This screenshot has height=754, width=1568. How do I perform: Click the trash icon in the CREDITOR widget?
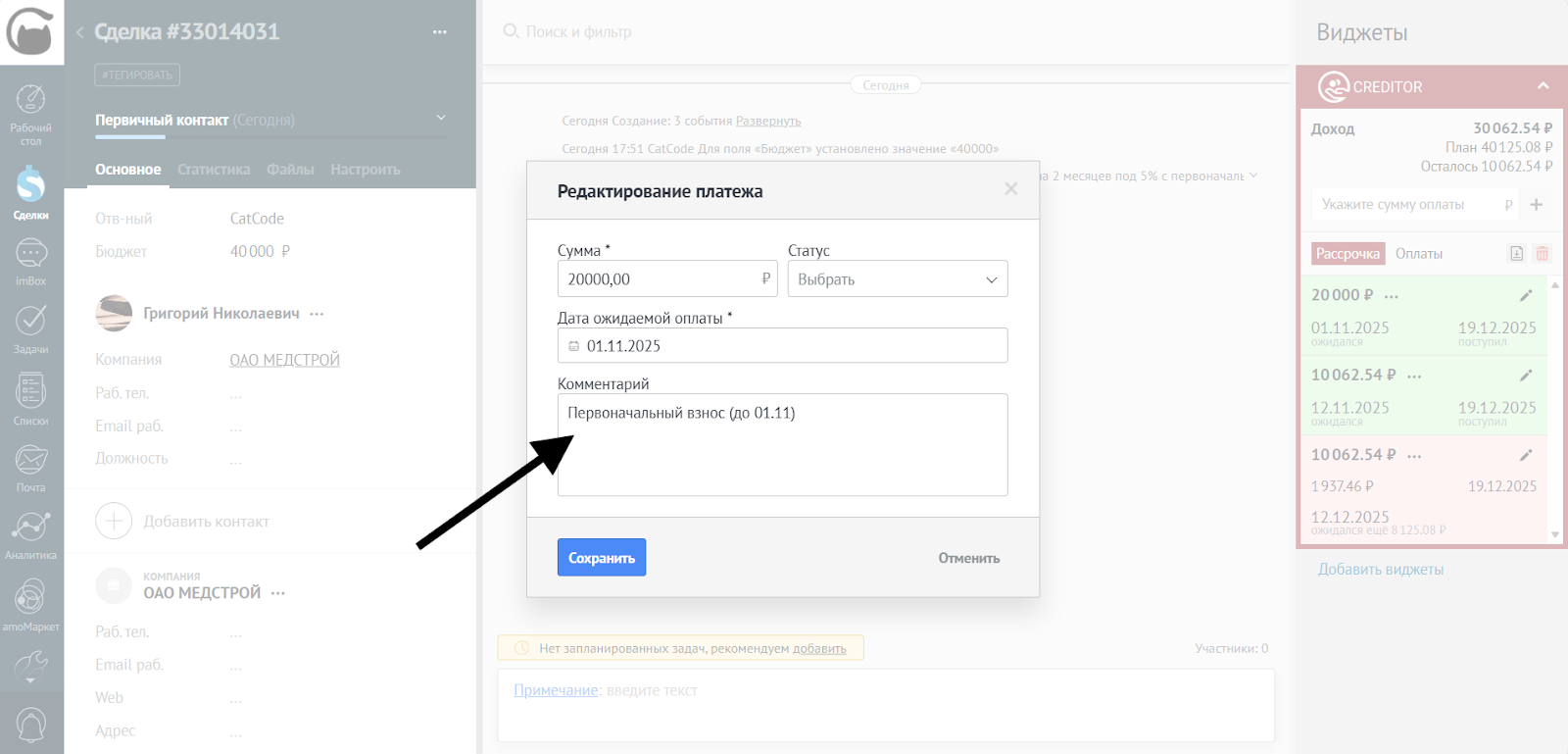coord(1542,254)
